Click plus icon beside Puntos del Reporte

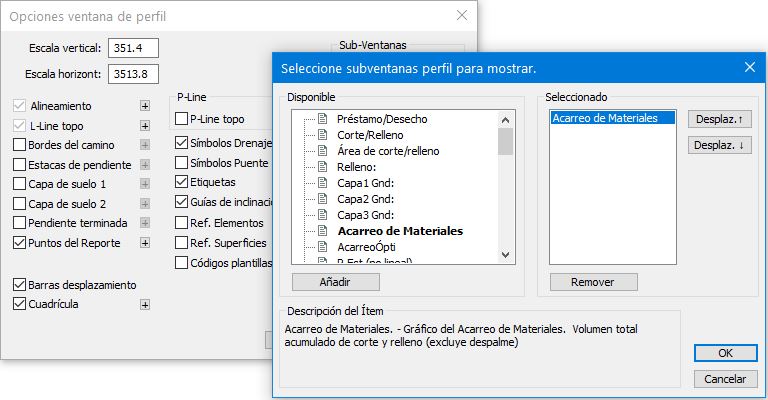(x=144, y=243)
